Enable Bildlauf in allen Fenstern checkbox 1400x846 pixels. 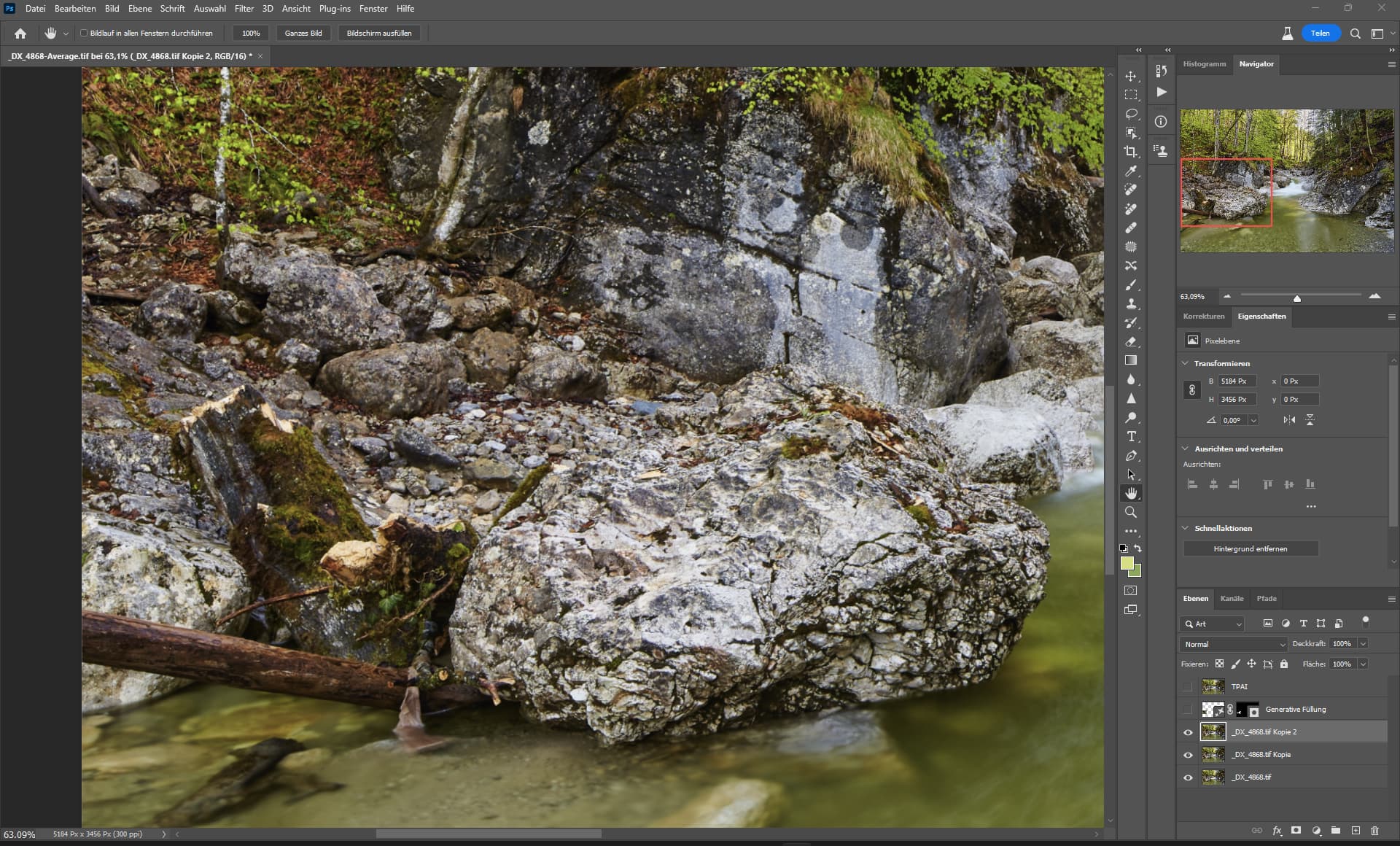(84, 33)
